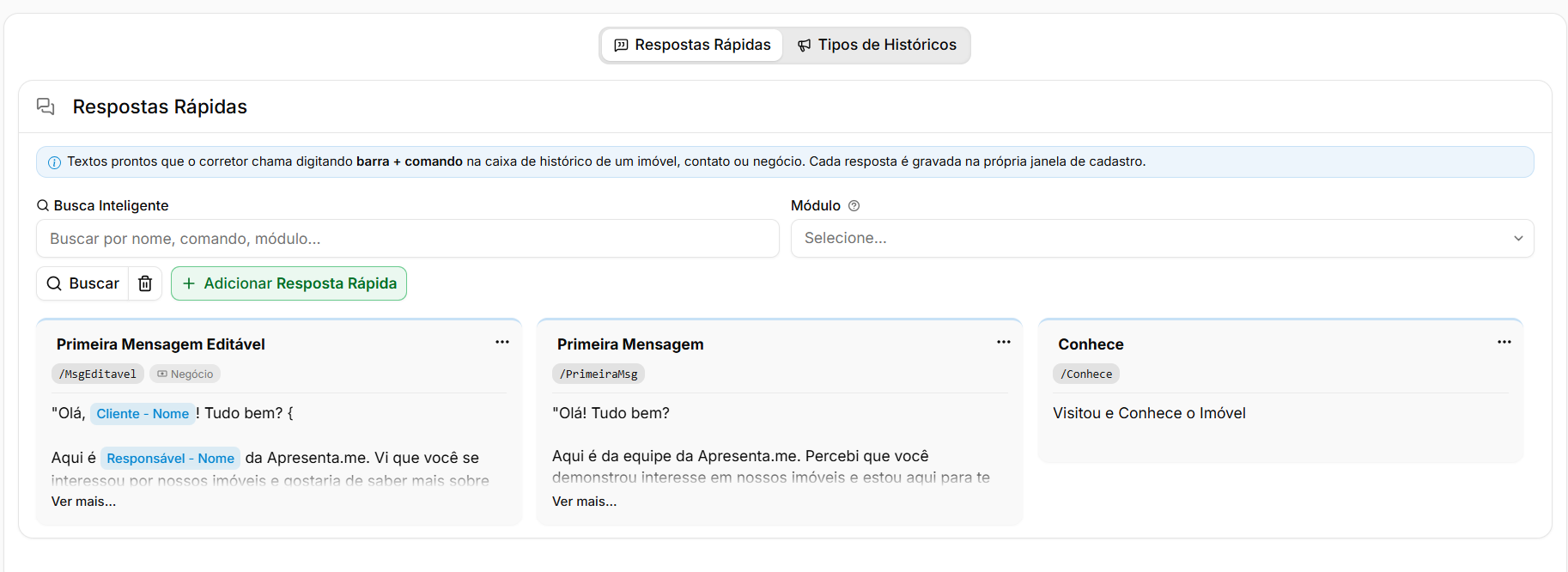Open the three-dot menu on Primeira Mensagem Editável card
This screenshot has width=1568, height=572.
[x=502, y=342]
